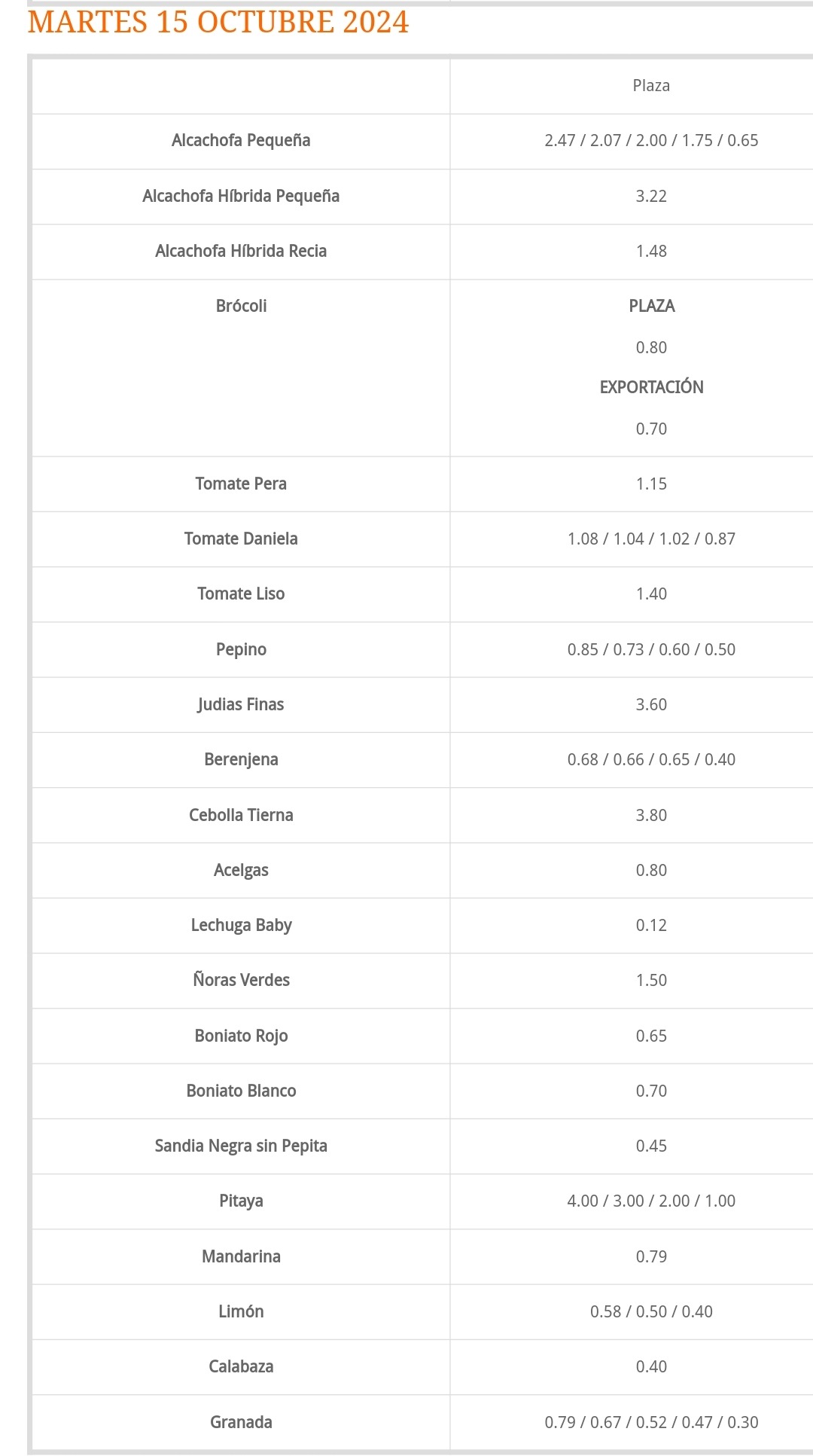
Task: Click Sandia Negra sin Pepita label
Action: (241, 1146)
